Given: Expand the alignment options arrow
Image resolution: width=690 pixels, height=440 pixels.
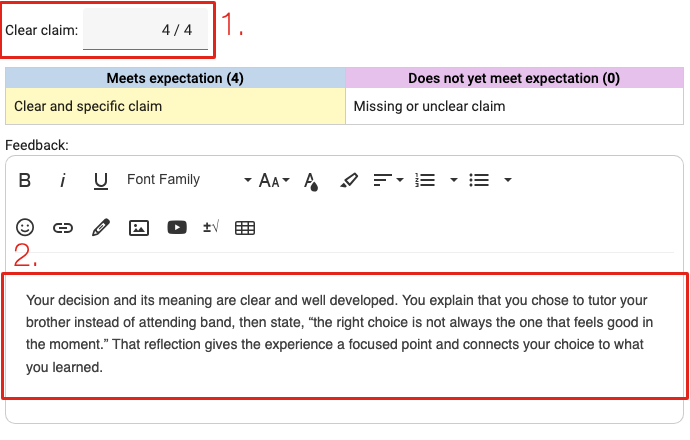Looking at the screenshot, I should click(400, 180).
